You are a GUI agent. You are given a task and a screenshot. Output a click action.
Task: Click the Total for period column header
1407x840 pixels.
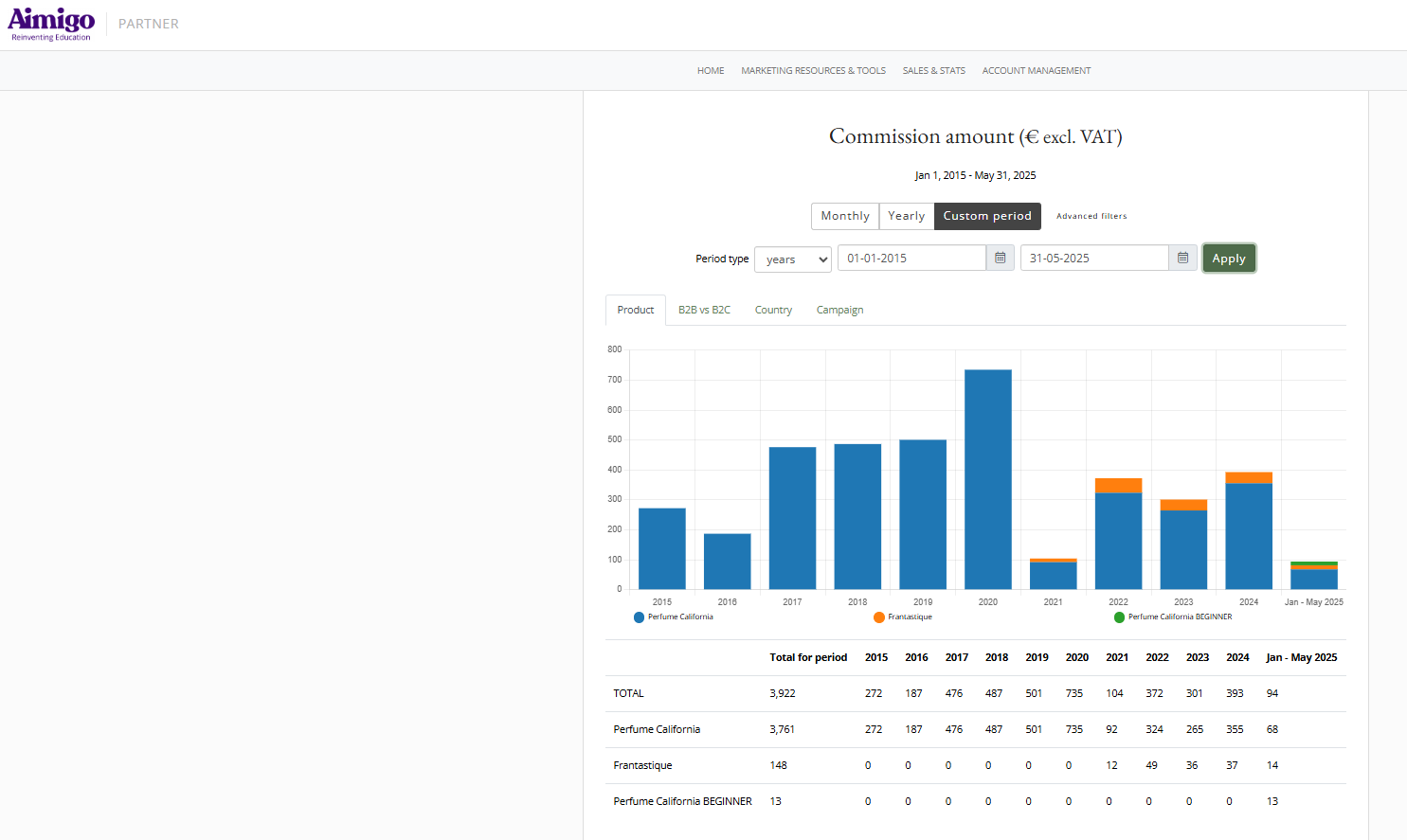(x=808, y=657)
